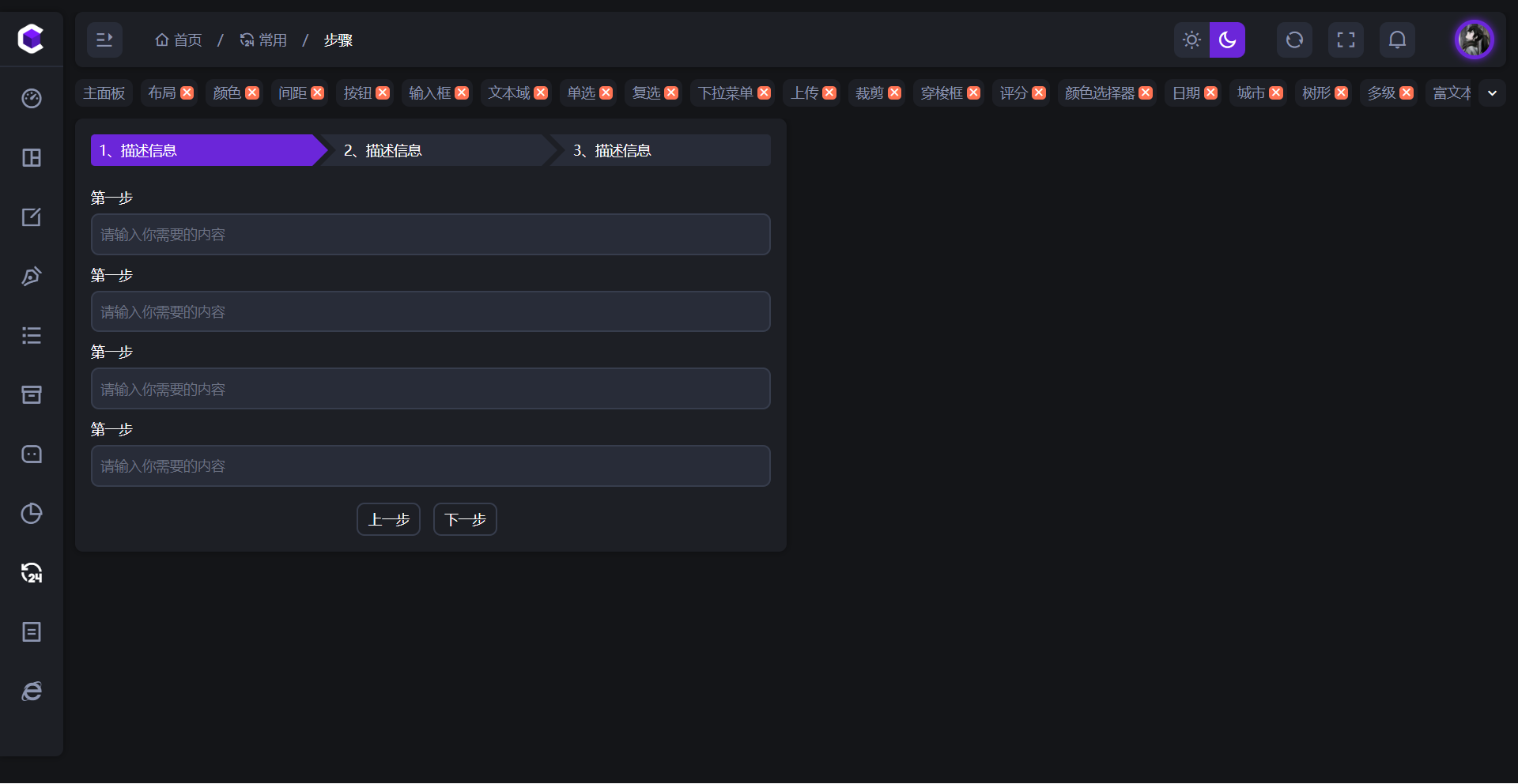Close the 多级 tab
The image size is (1518, 784).
tap(1407, 92)
